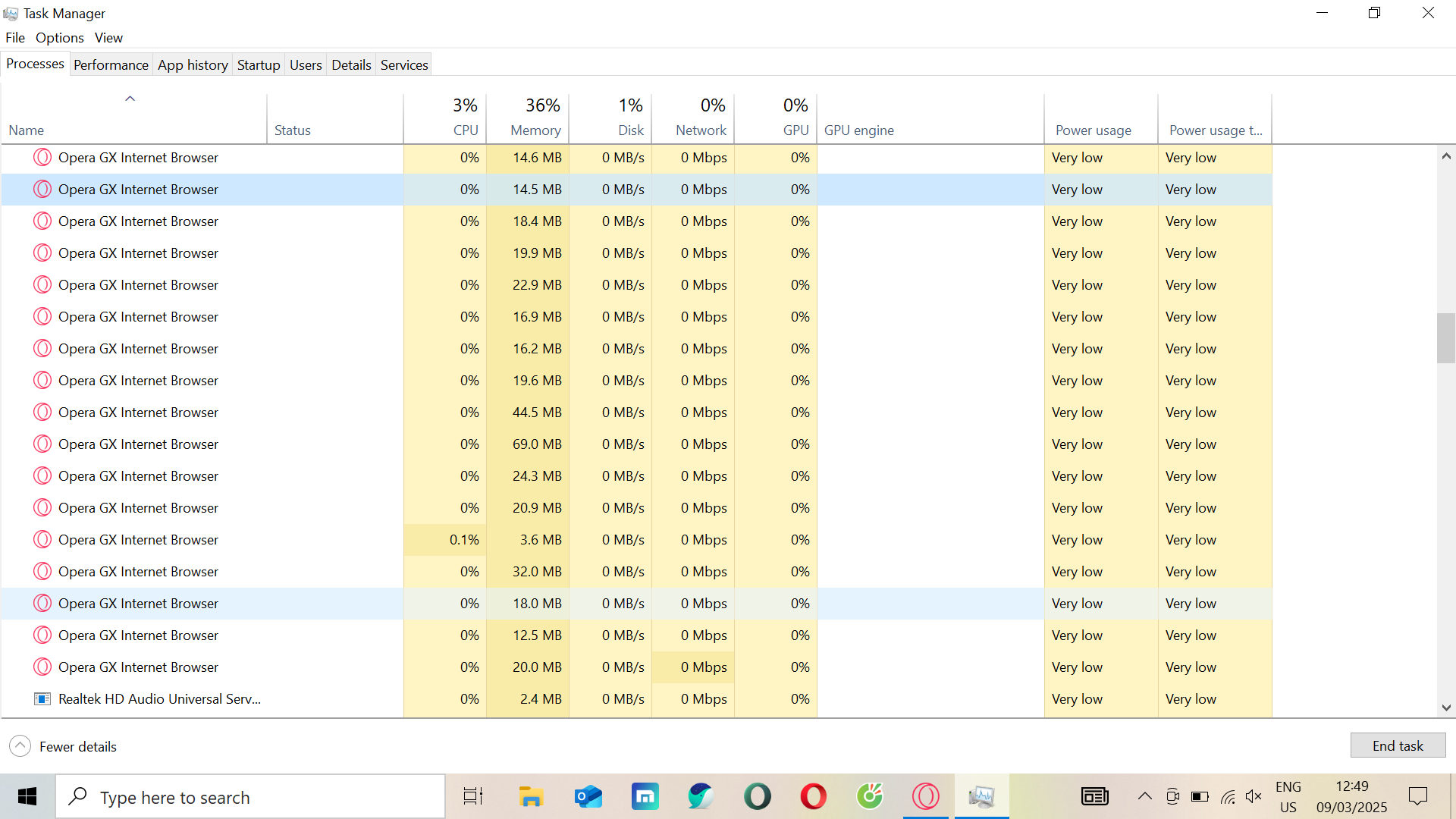The width and height of the screenshot is (1456, 819).
Task: Open the Options menu
Action: (x=59, y=38)
